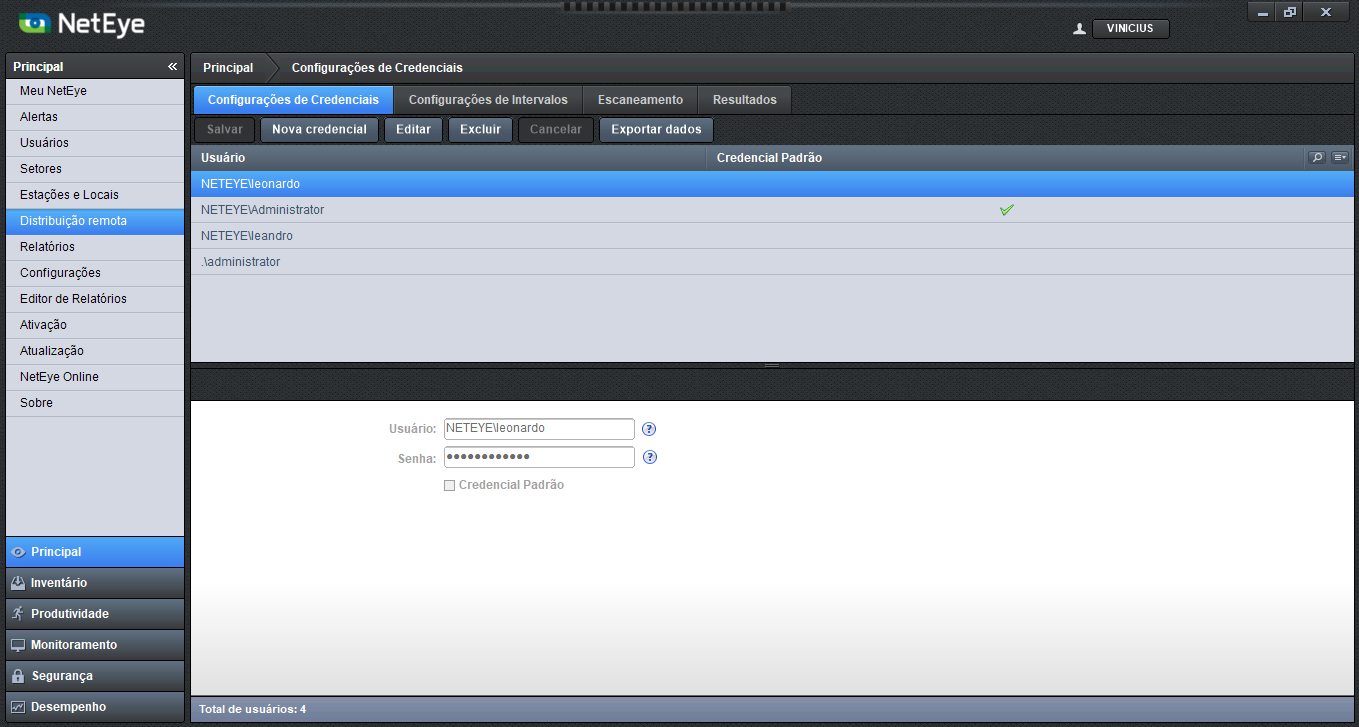
Task: Click the user profile silhouette icon
Action: coord(1079,29)
